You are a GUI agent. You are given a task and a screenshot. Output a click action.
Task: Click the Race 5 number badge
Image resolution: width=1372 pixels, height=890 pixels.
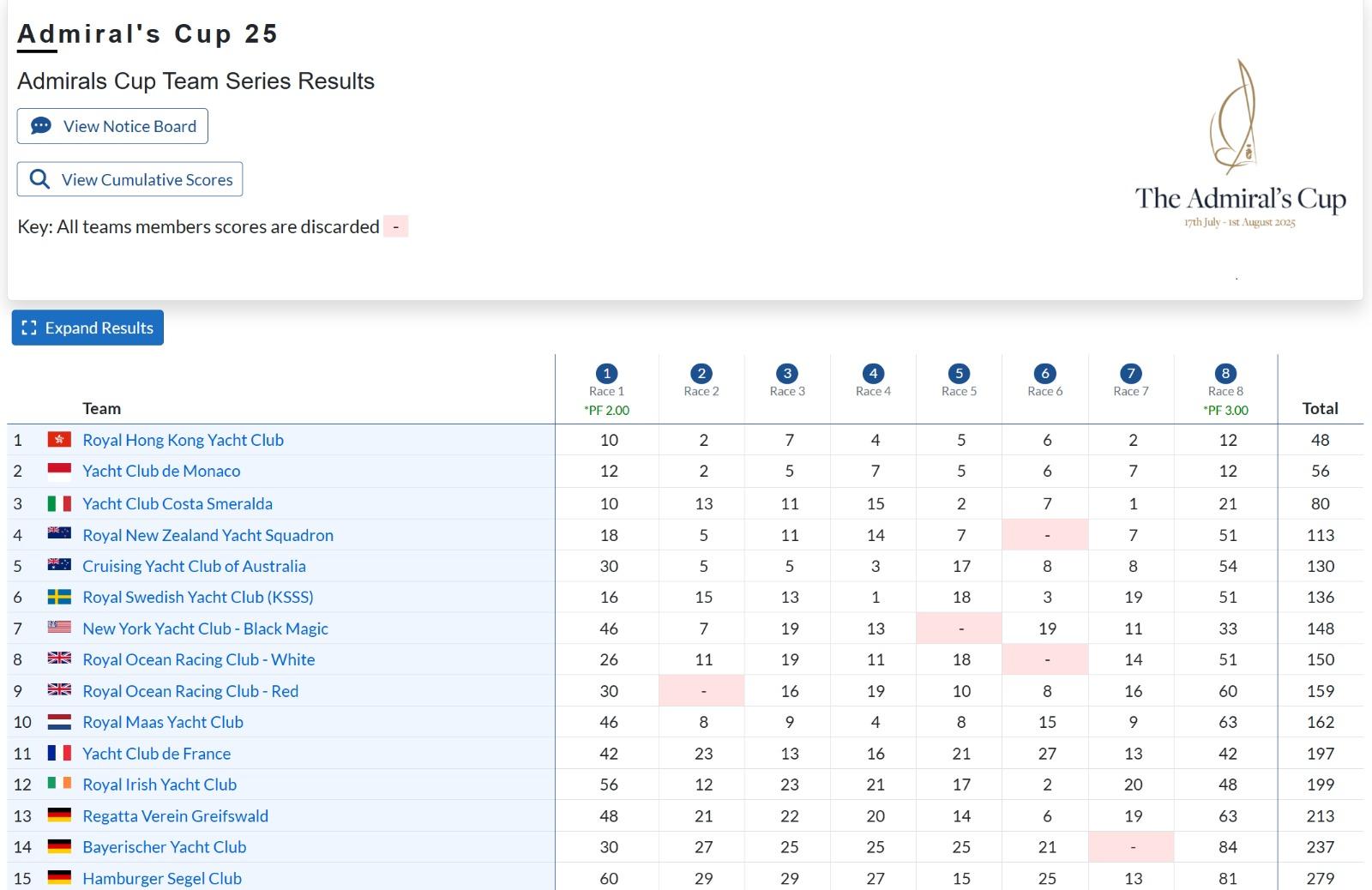959,373
